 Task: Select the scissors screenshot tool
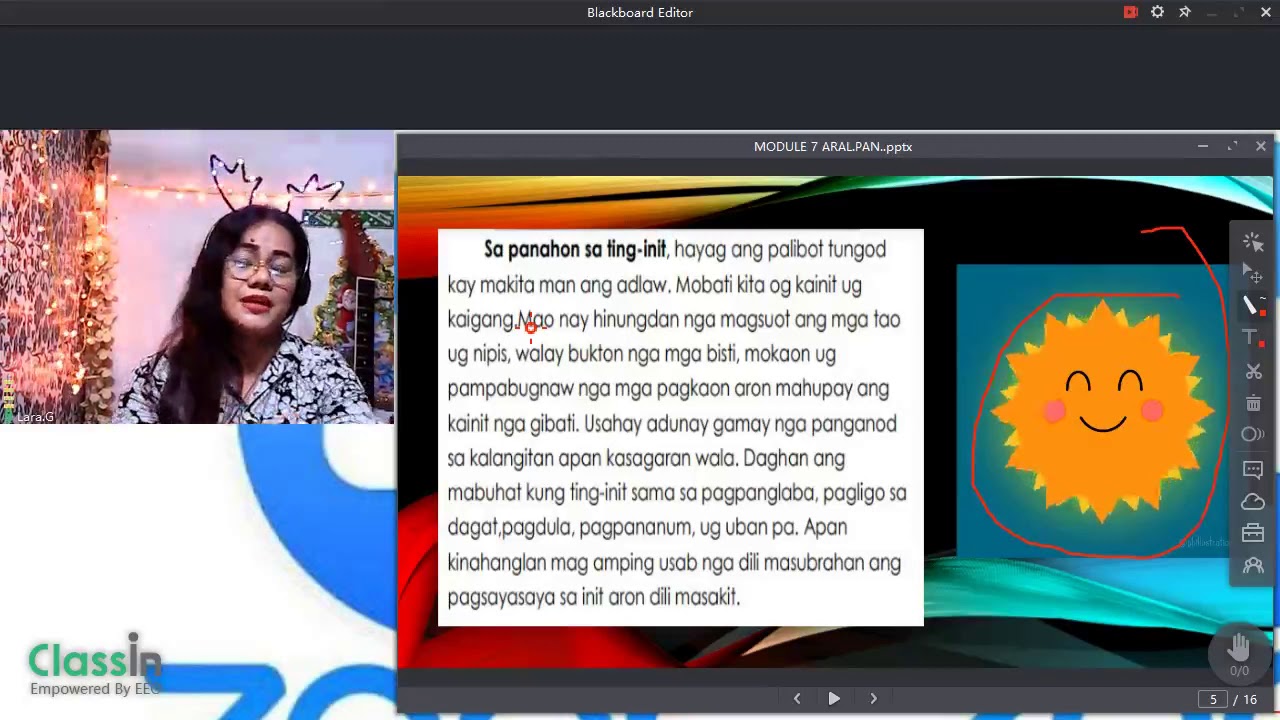(1253, 371)
